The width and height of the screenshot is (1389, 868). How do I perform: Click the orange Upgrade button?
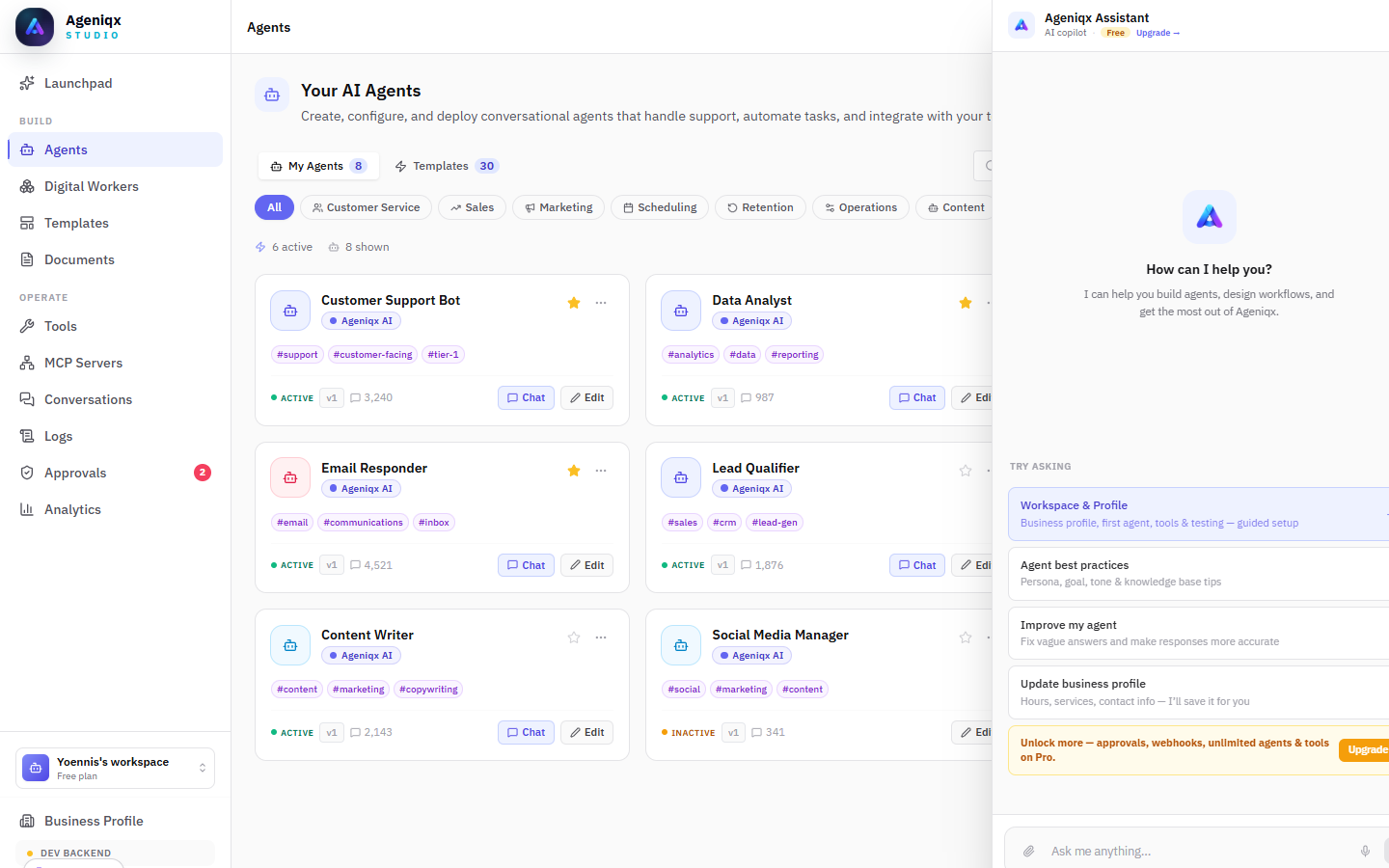[x=1365, y=750]
